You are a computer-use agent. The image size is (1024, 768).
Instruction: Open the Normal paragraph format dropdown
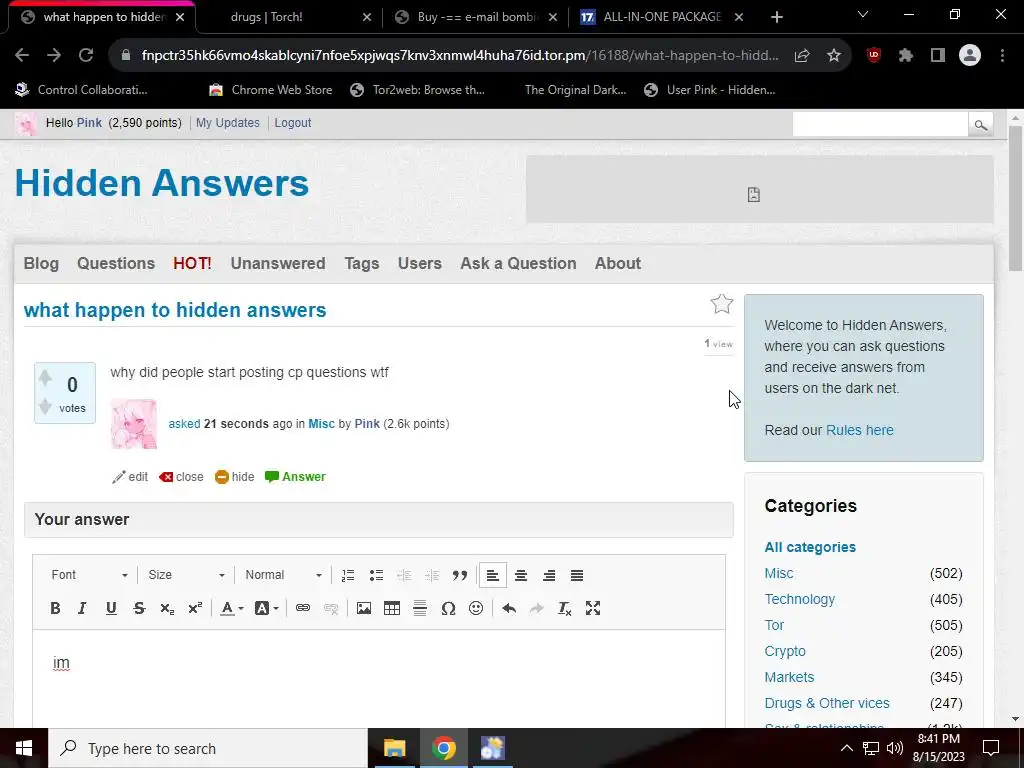coord(283,575)
